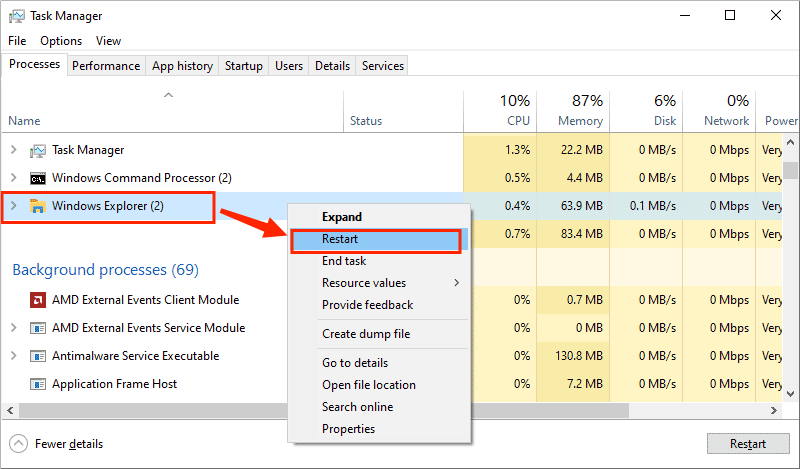Click the AMD External Events Client Module icon
Screen dimensions: 800x469
pyautogui.click(x=38, y=300)
